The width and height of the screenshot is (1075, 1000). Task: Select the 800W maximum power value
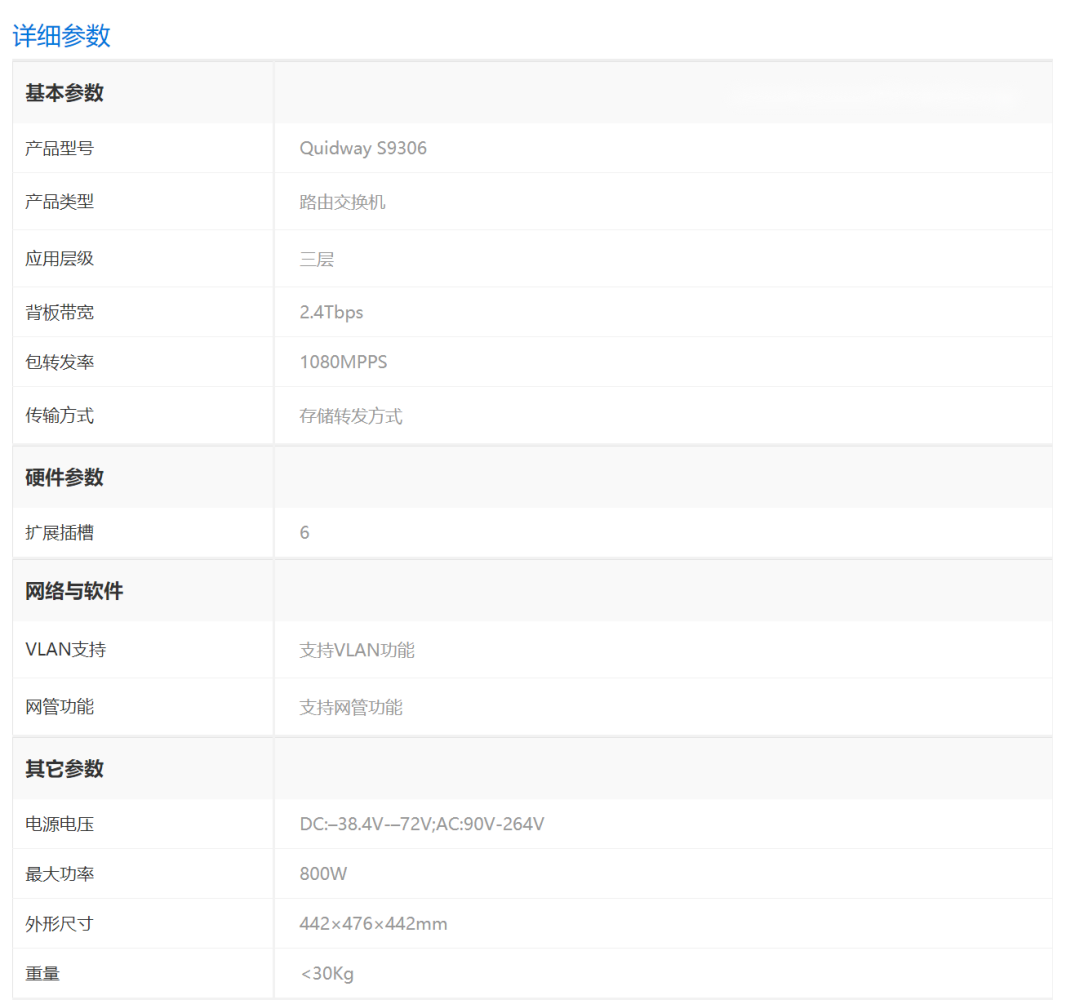pos(323,874)
